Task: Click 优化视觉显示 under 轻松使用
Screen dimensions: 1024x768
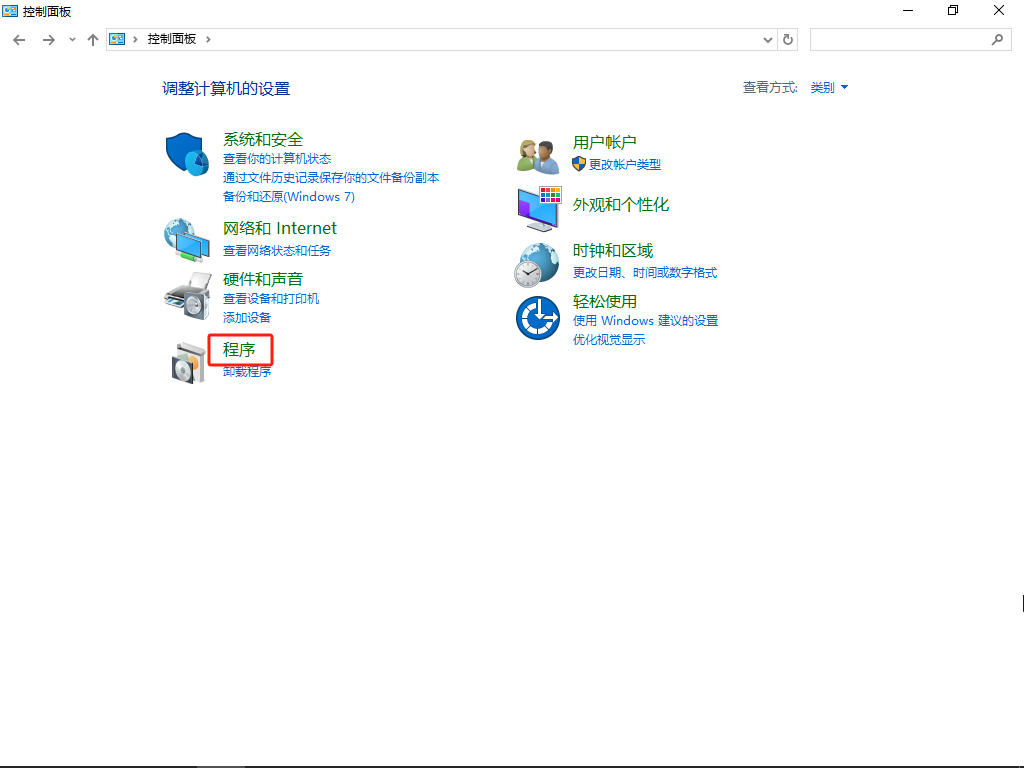Action: point(610,339)
